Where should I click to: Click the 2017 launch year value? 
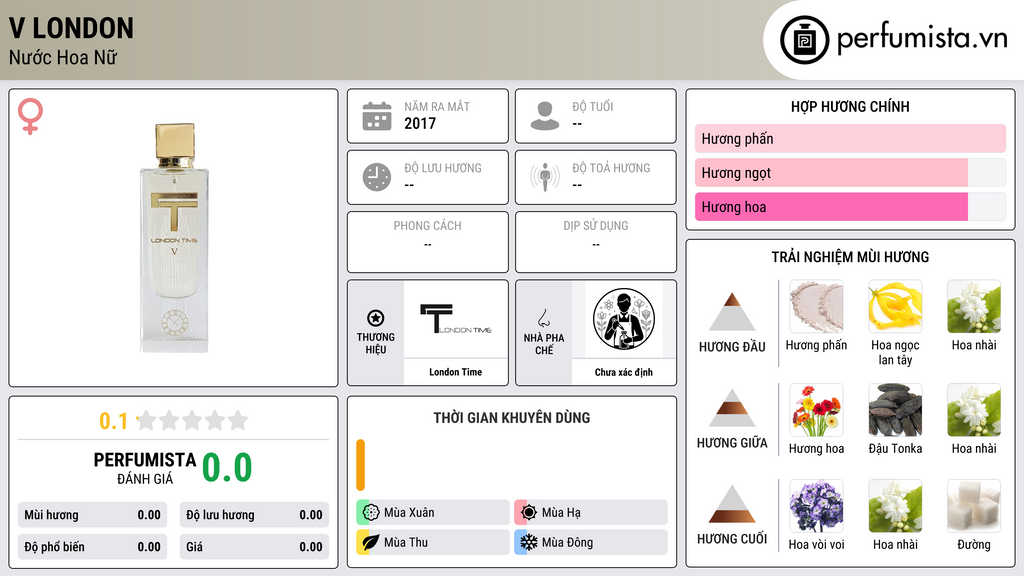point(420,123)
